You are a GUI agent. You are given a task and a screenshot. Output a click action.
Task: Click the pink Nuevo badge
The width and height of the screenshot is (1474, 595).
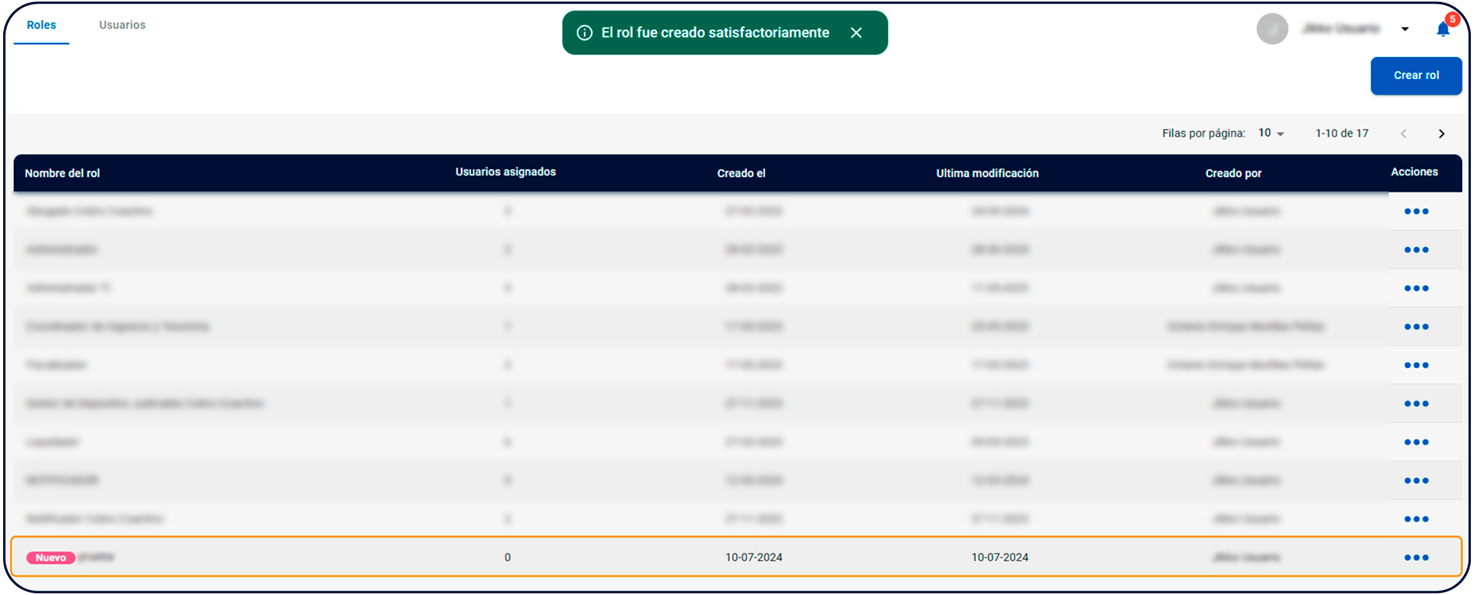(50, 558)
